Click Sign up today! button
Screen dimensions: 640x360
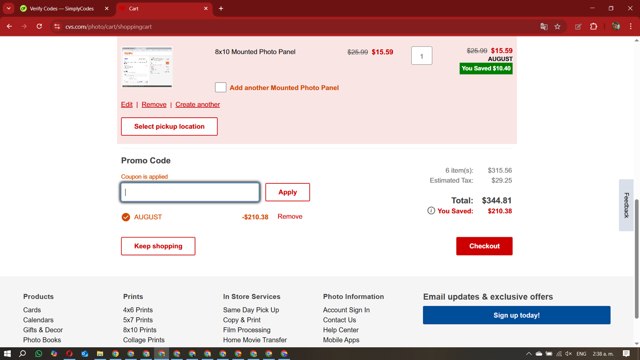517,315
